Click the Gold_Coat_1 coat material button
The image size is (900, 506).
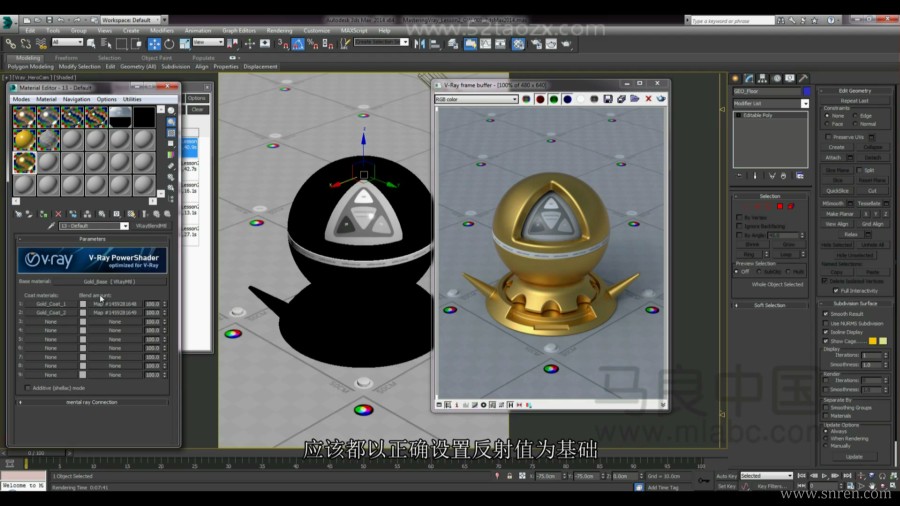[49, 303]
